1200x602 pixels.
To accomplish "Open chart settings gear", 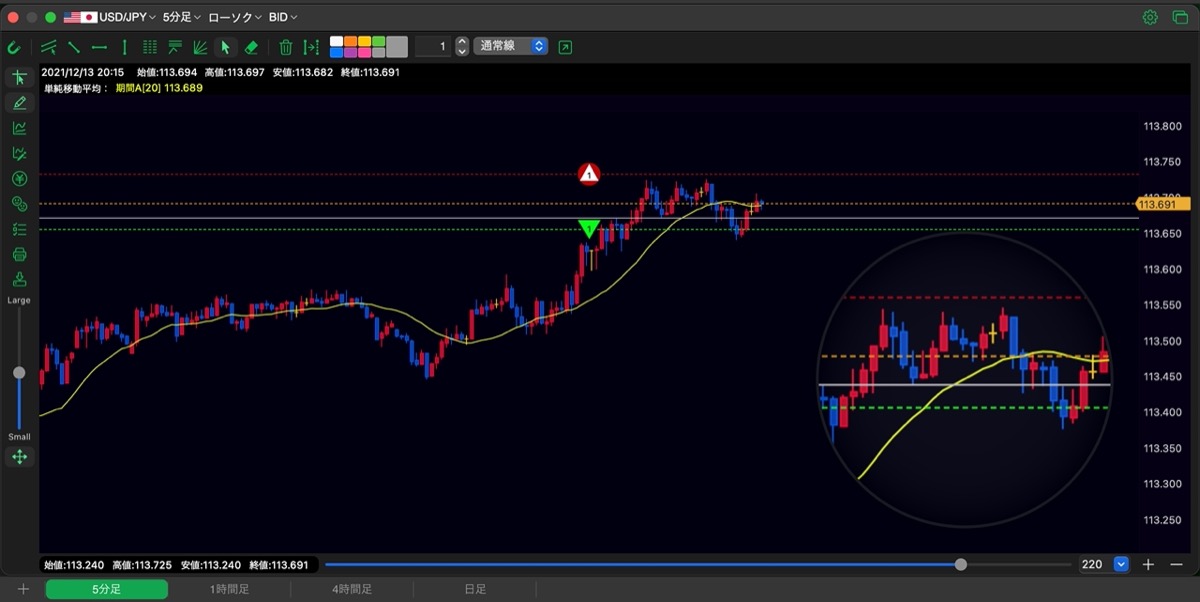I will tap(1150, 17).
